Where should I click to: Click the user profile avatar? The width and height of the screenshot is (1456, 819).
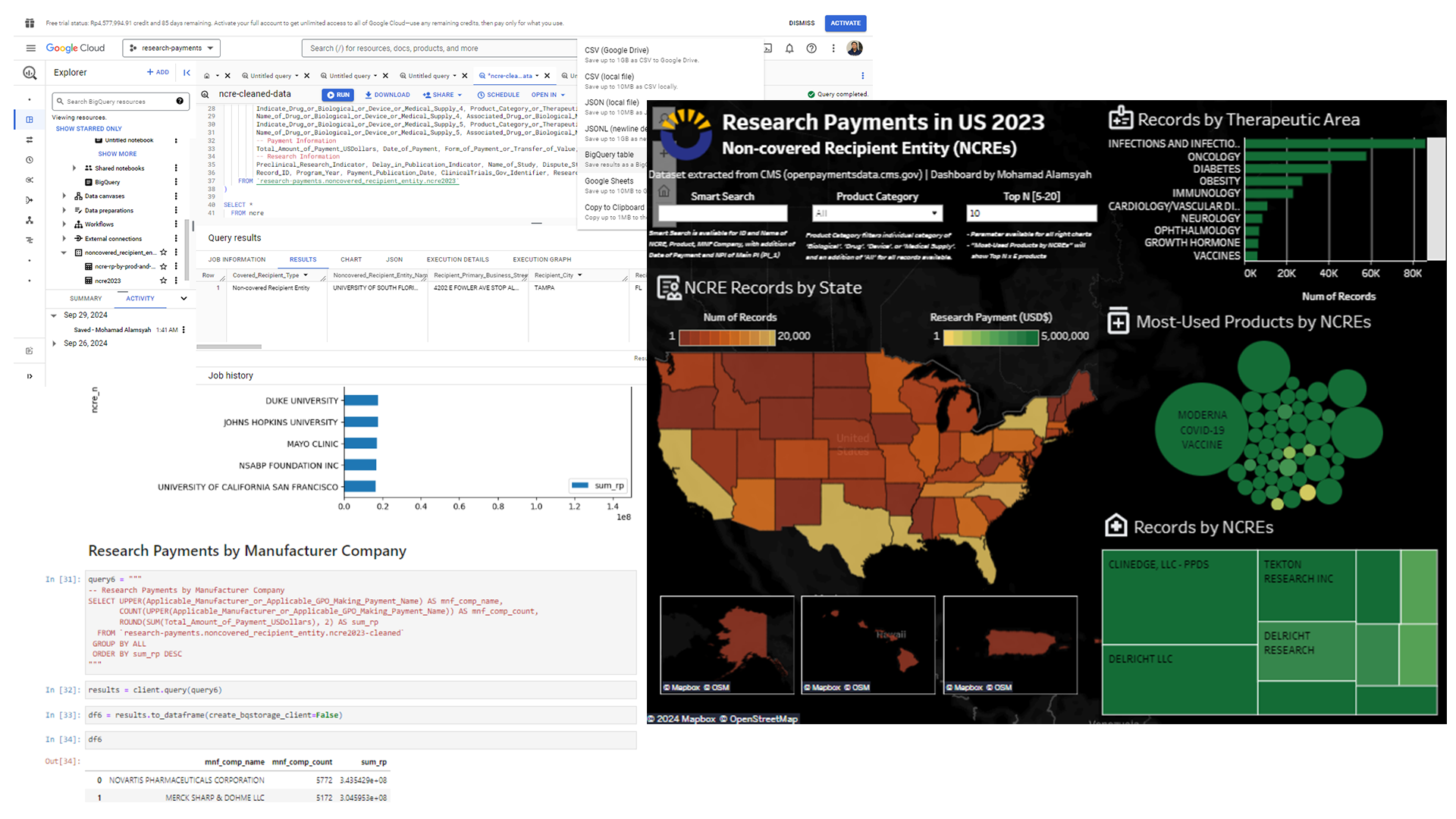[855, 48]
